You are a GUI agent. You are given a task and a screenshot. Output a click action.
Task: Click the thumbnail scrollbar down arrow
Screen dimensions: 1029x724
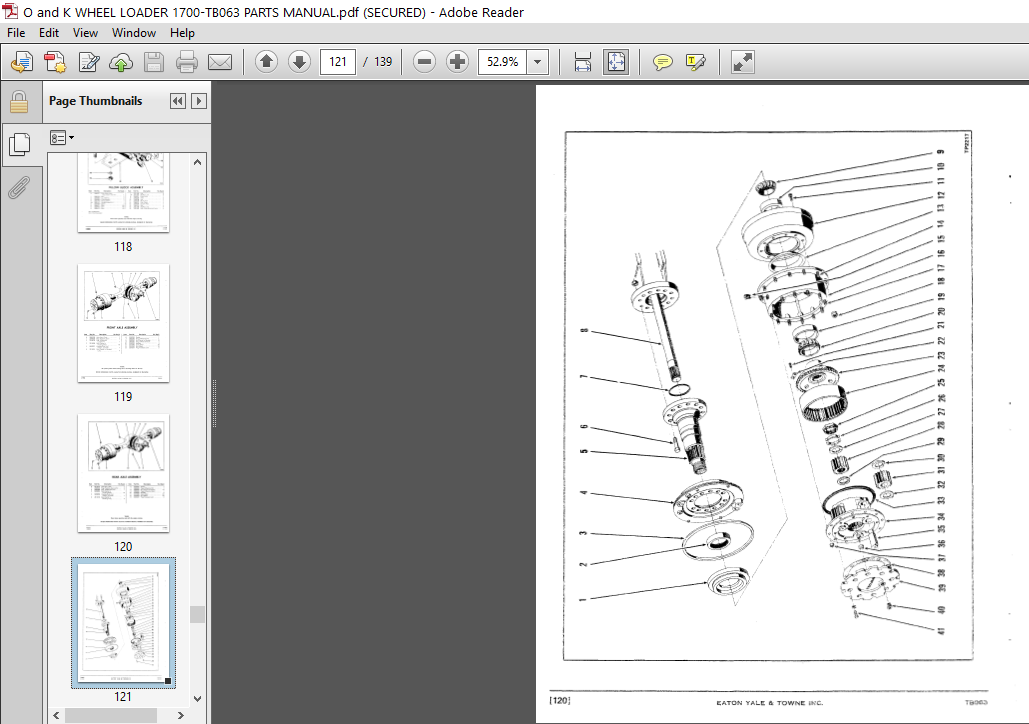[198, 699]
